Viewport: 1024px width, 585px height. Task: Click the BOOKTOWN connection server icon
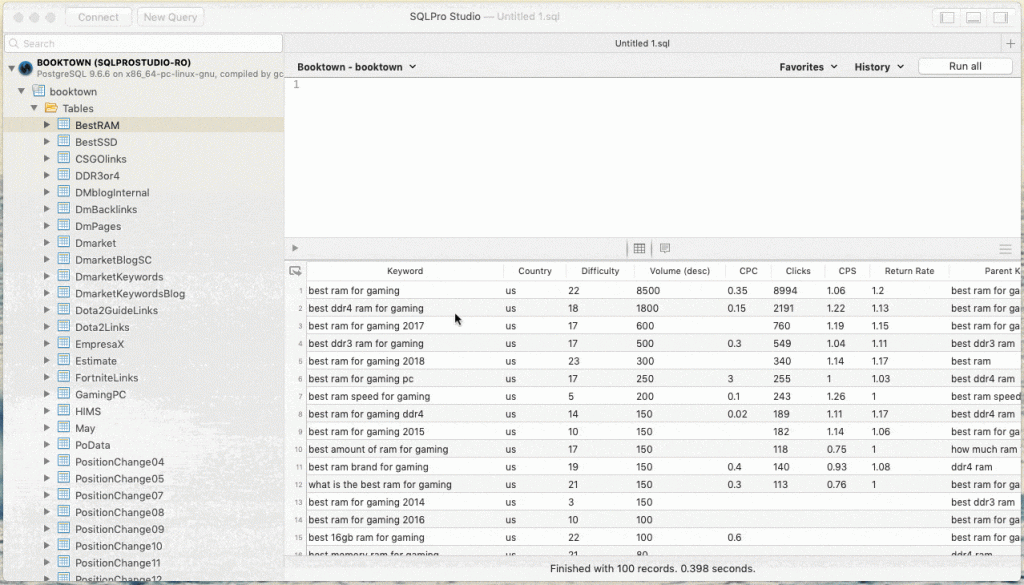(x=24, y=68)
